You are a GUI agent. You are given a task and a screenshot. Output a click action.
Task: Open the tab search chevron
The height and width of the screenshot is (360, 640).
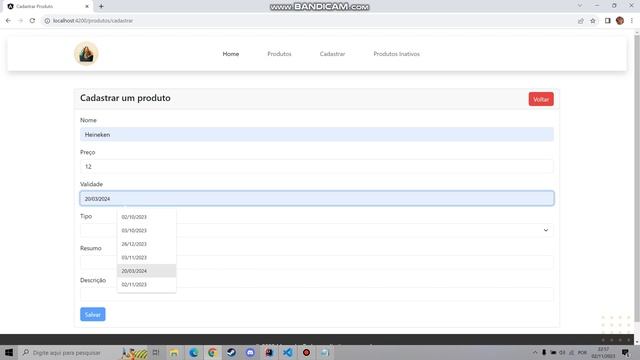[580, 6]
